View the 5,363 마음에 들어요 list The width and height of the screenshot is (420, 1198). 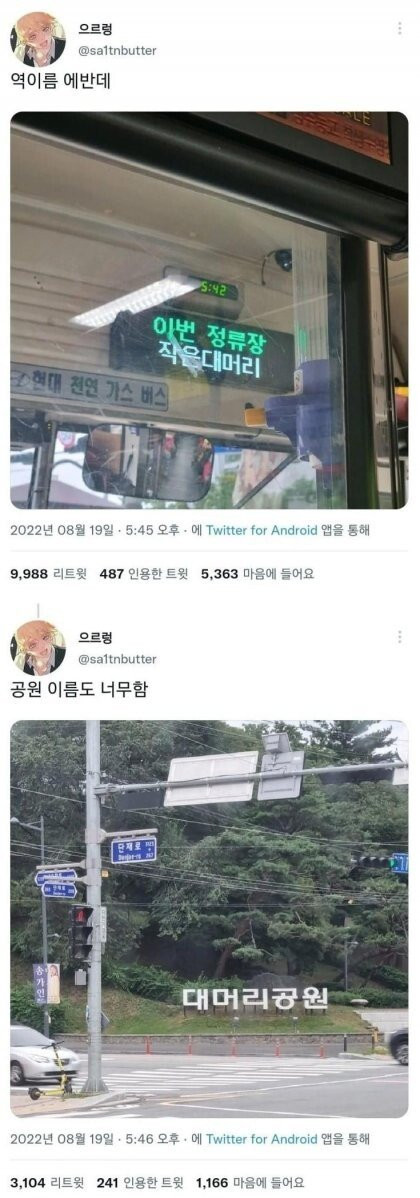tap(259, 574)
